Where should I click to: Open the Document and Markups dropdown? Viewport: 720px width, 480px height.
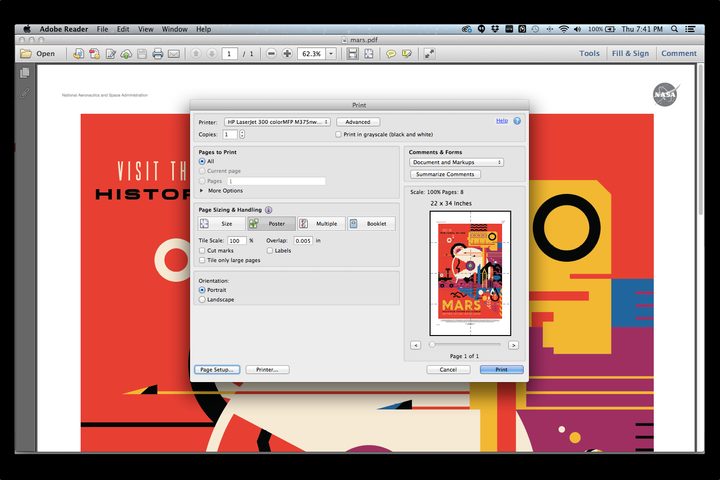[456, 163]
